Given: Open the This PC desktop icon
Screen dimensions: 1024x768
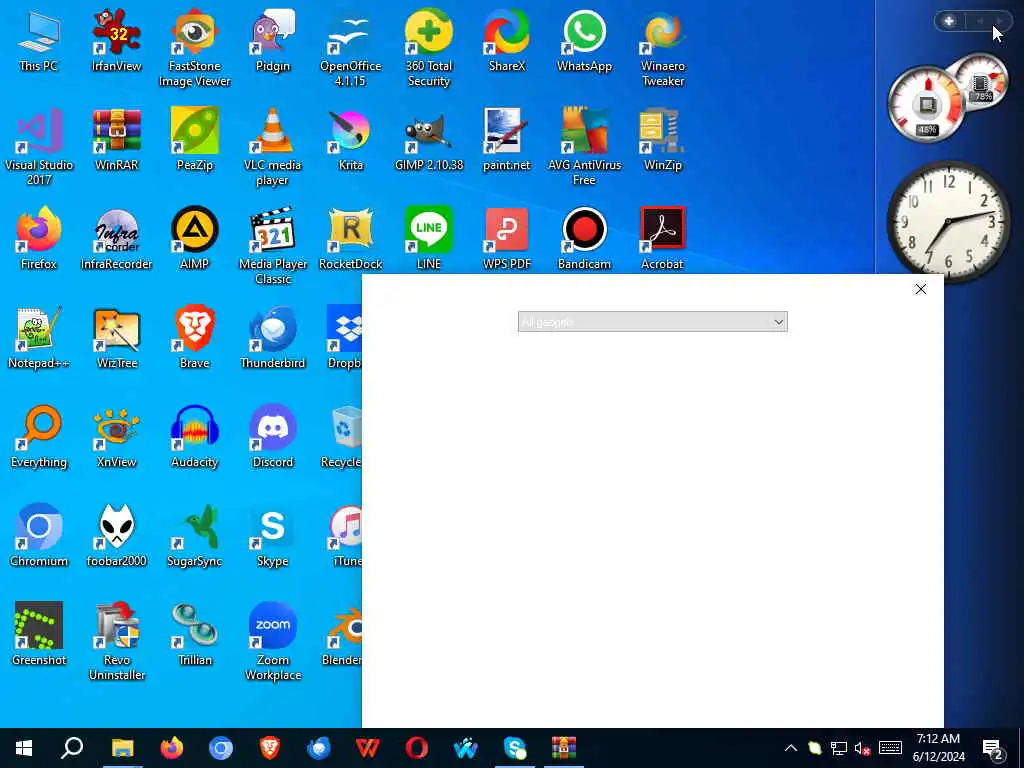Looking at the screenshot, I should (x=39, y=40).
